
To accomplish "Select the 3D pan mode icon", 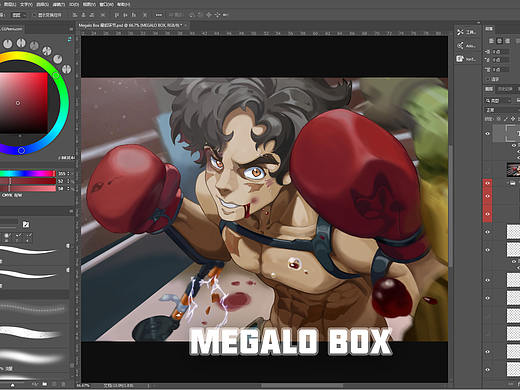I will pyautogui.click(x=209, y=15).
